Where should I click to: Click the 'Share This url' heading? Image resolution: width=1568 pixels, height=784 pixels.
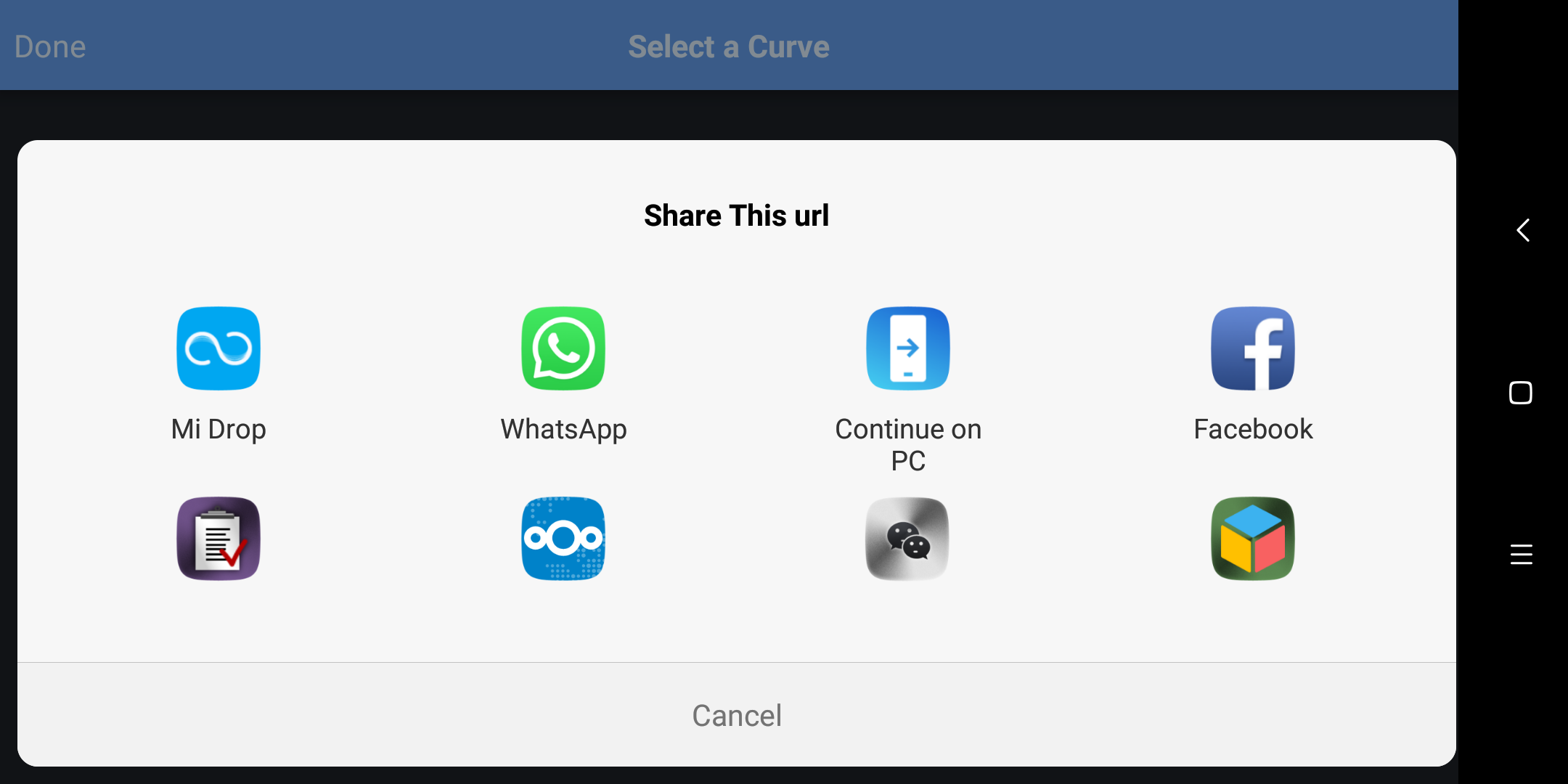736,216
